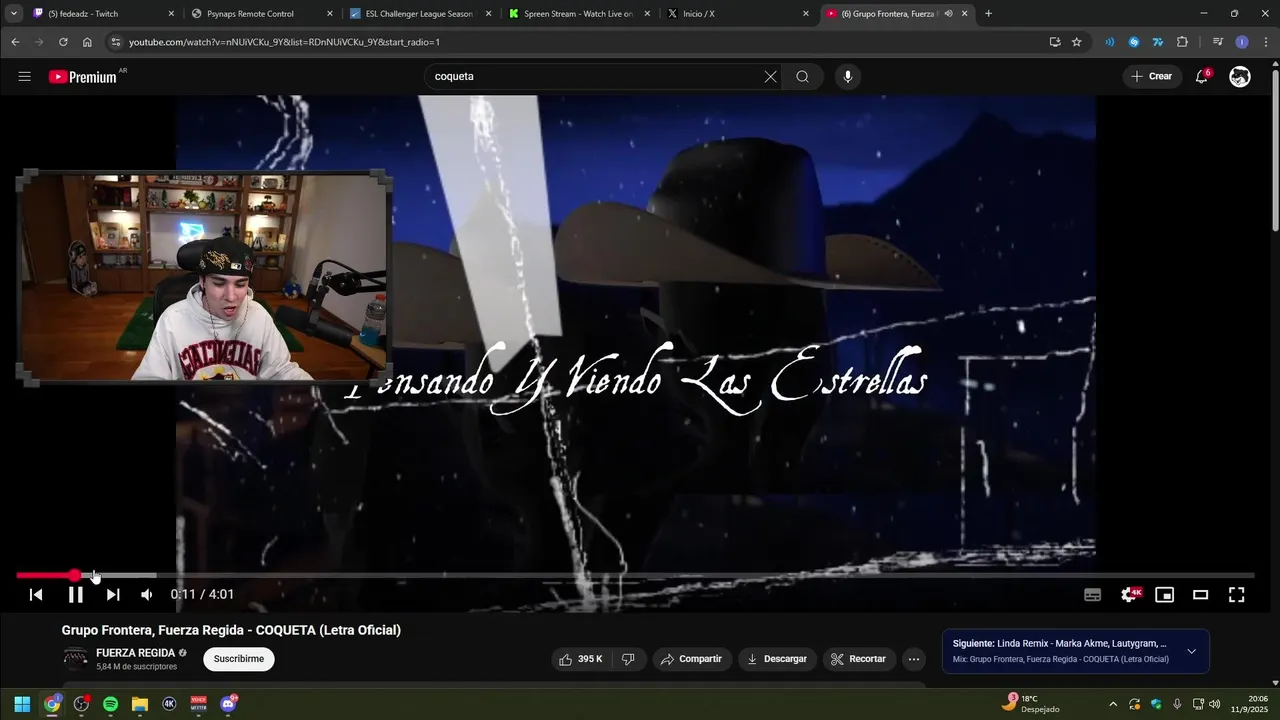Open weather widget showing 18°C Despejado
This screenshot has width=1280, height=720.
tap(1030, 704)
